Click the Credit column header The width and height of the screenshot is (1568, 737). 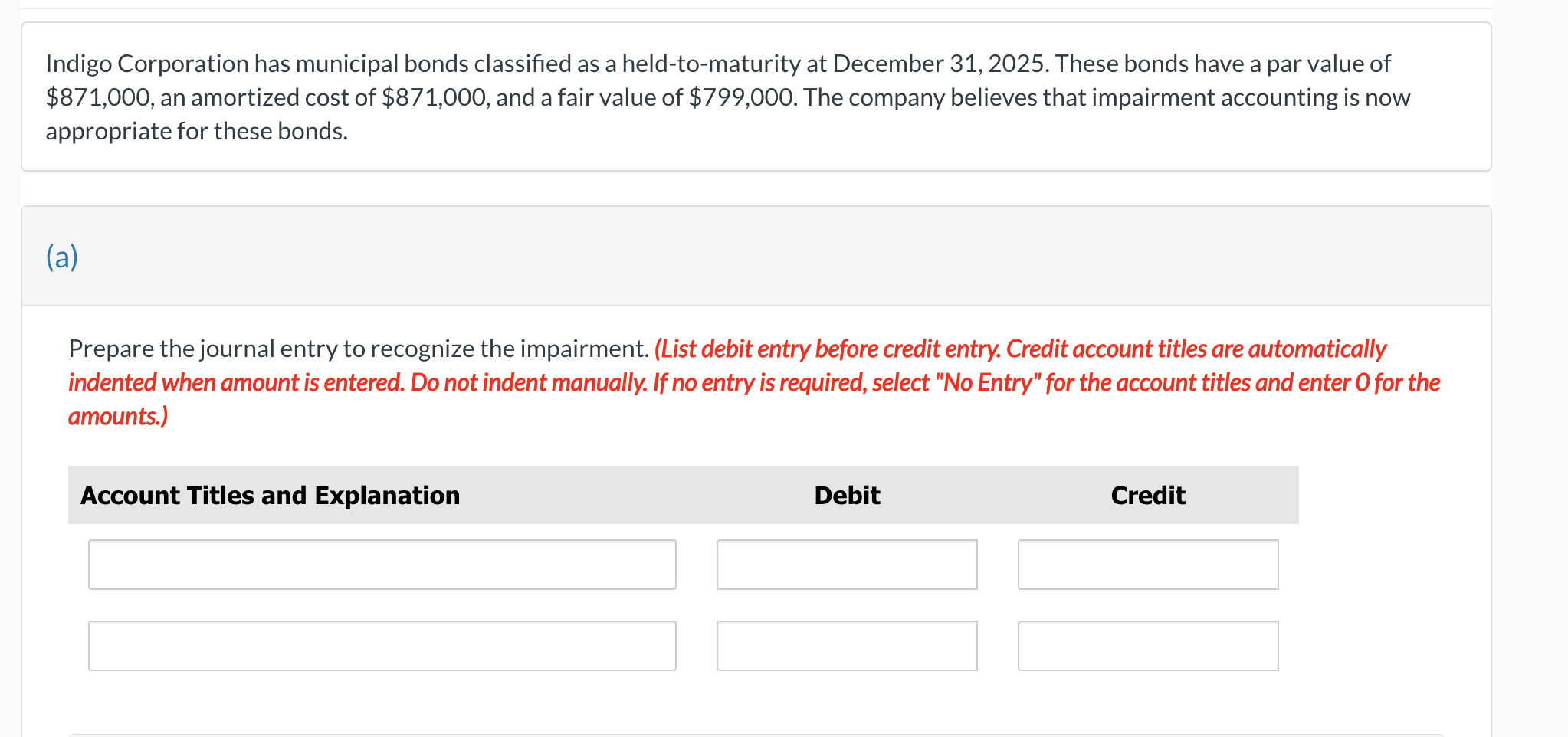(x=1147, y=496)
